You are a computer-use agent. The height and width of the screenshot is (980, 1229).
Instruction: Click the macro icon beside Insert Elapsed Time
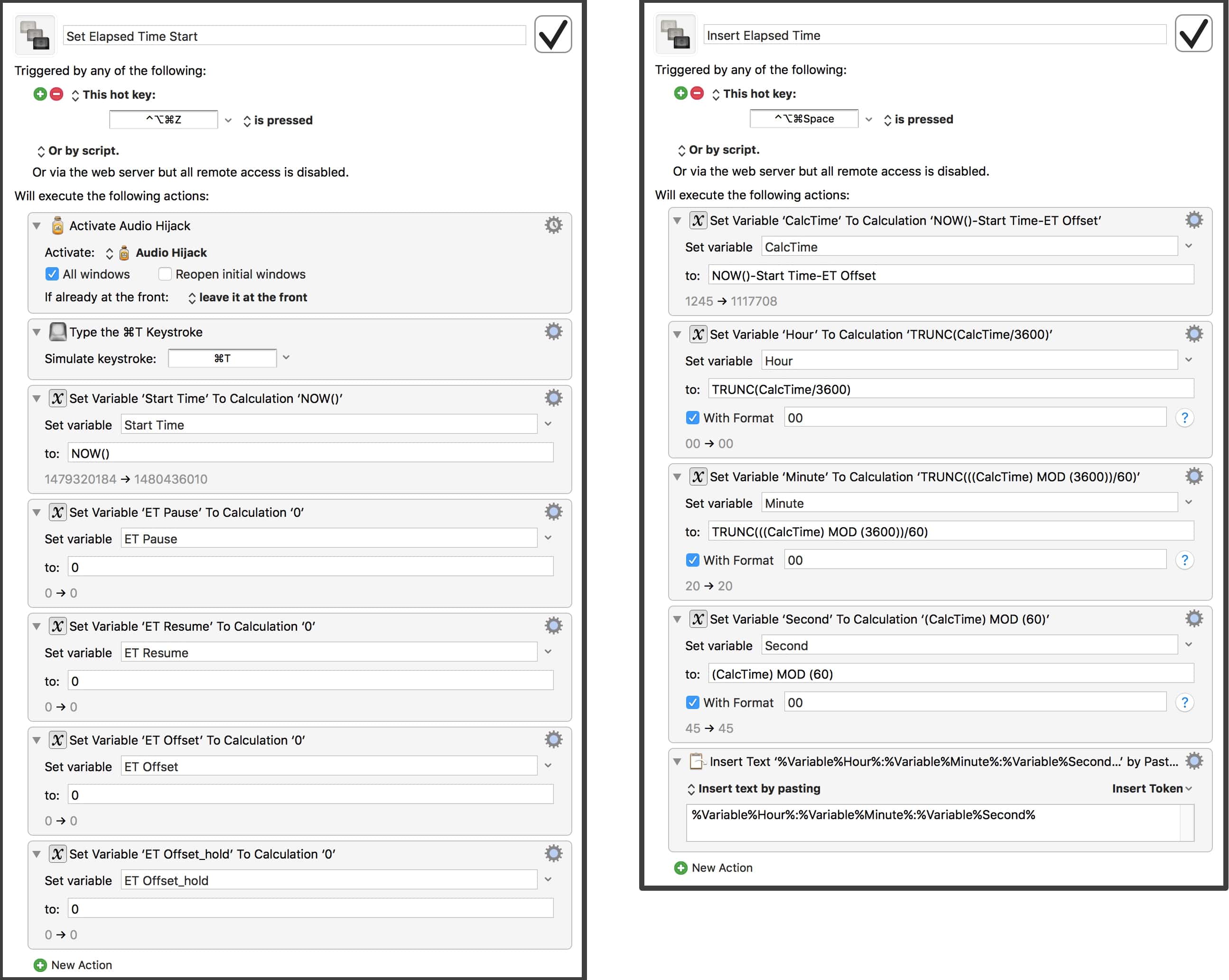676,34
